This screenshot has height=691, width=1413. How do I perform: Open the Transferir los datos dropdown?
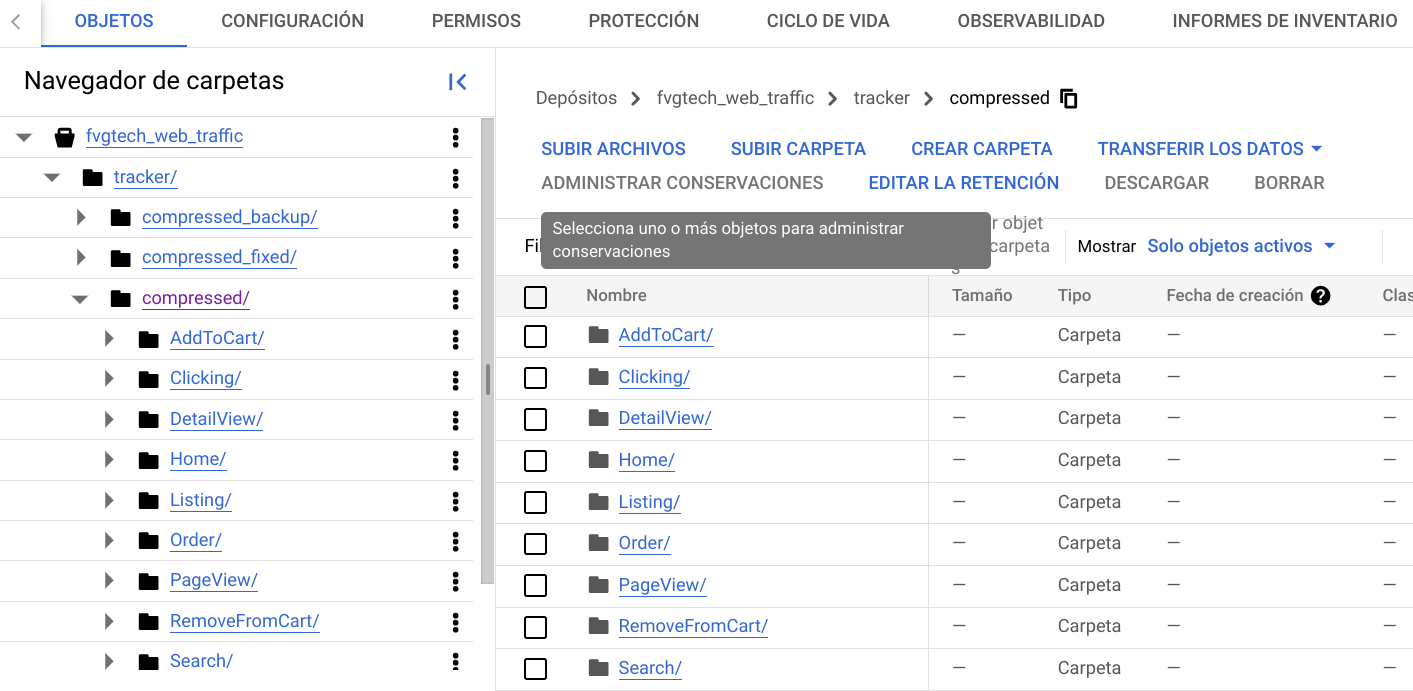(1210, 149)
